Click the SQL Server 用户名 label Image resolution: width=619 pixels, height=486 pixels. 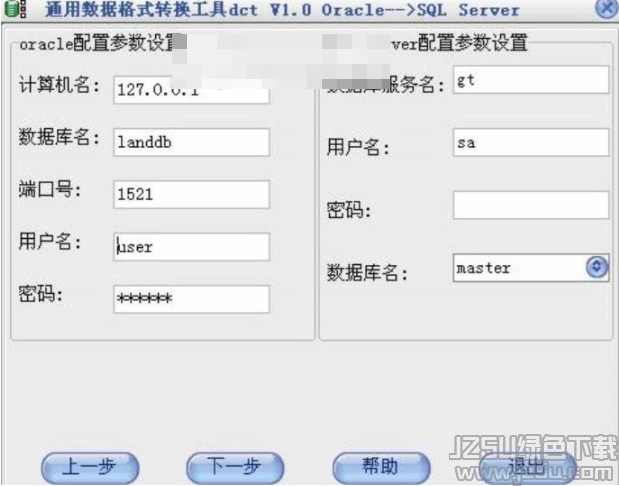coord(358,147)
